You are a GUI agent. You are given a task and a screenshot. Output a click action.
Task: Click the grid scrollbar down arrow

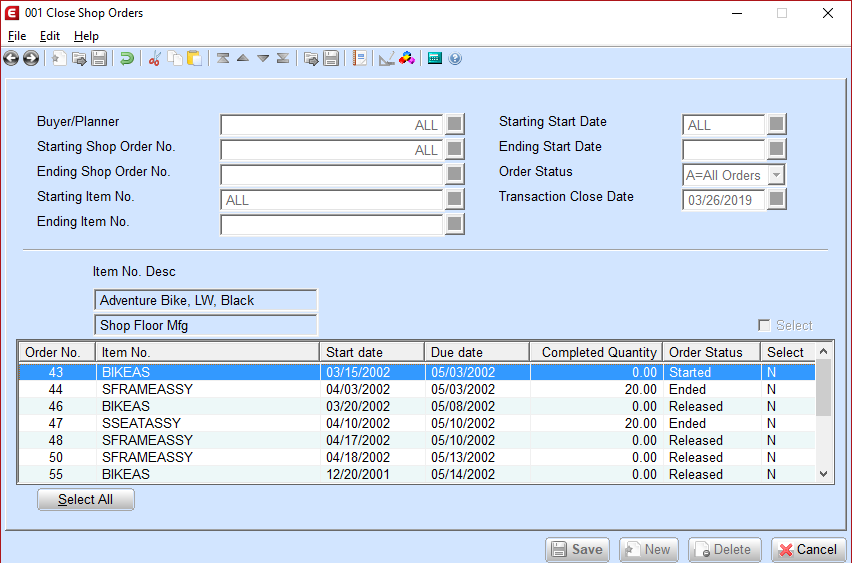(824, 474)
